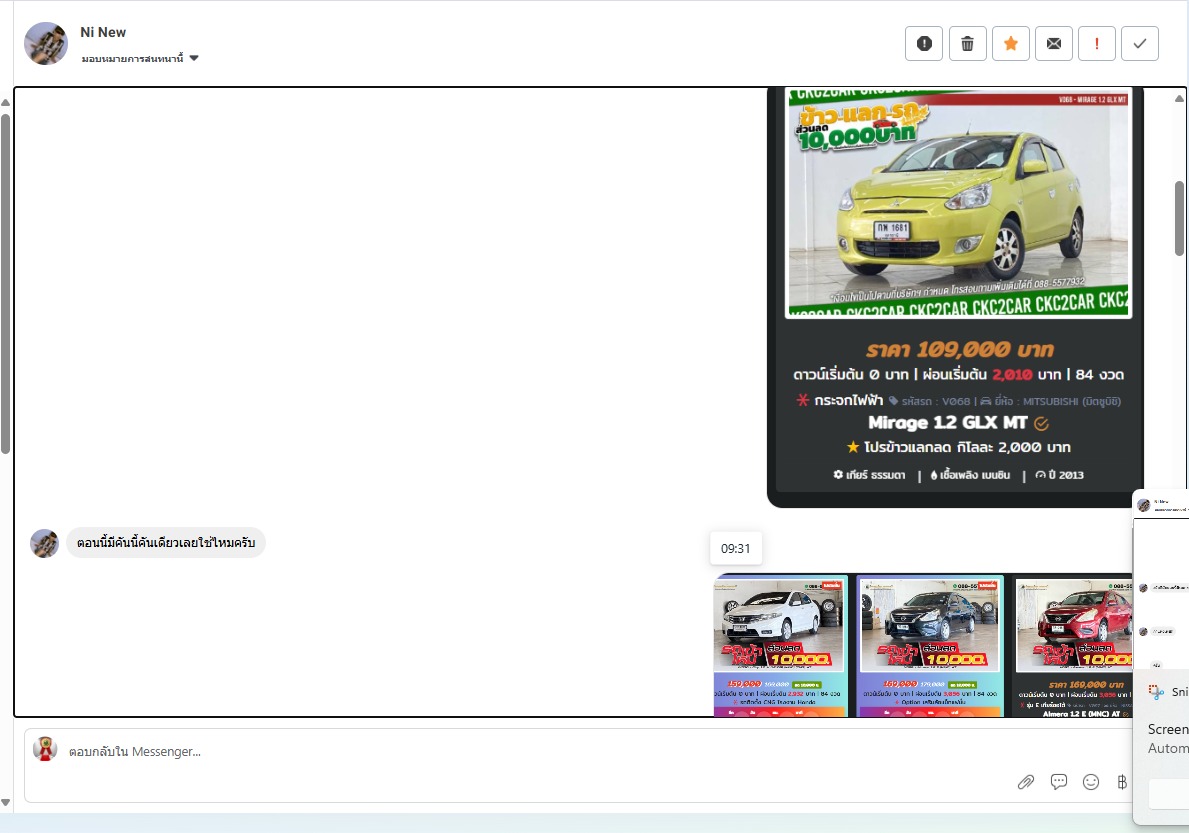Open saved replies speech bubble icon

(x=1059, y=782)
